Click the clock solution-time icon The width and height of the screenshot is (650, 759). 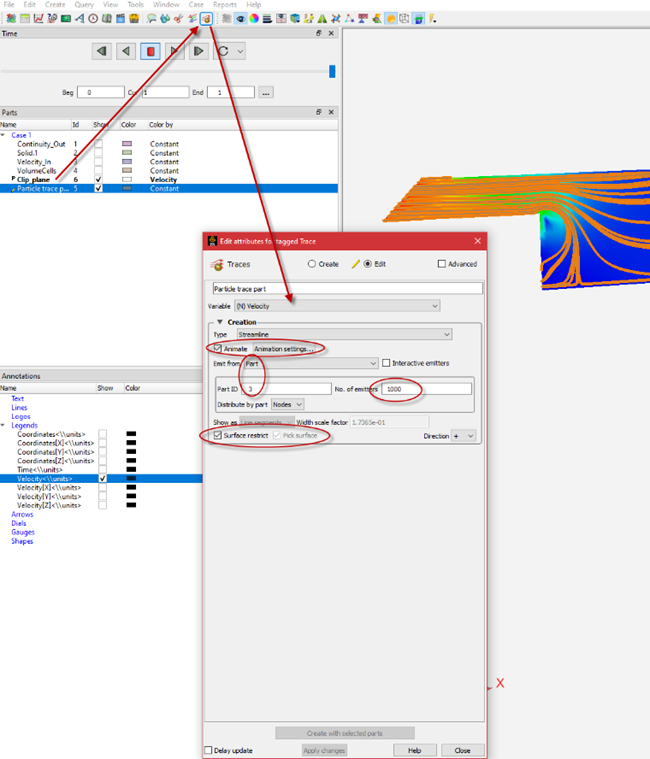pos(93,19)
